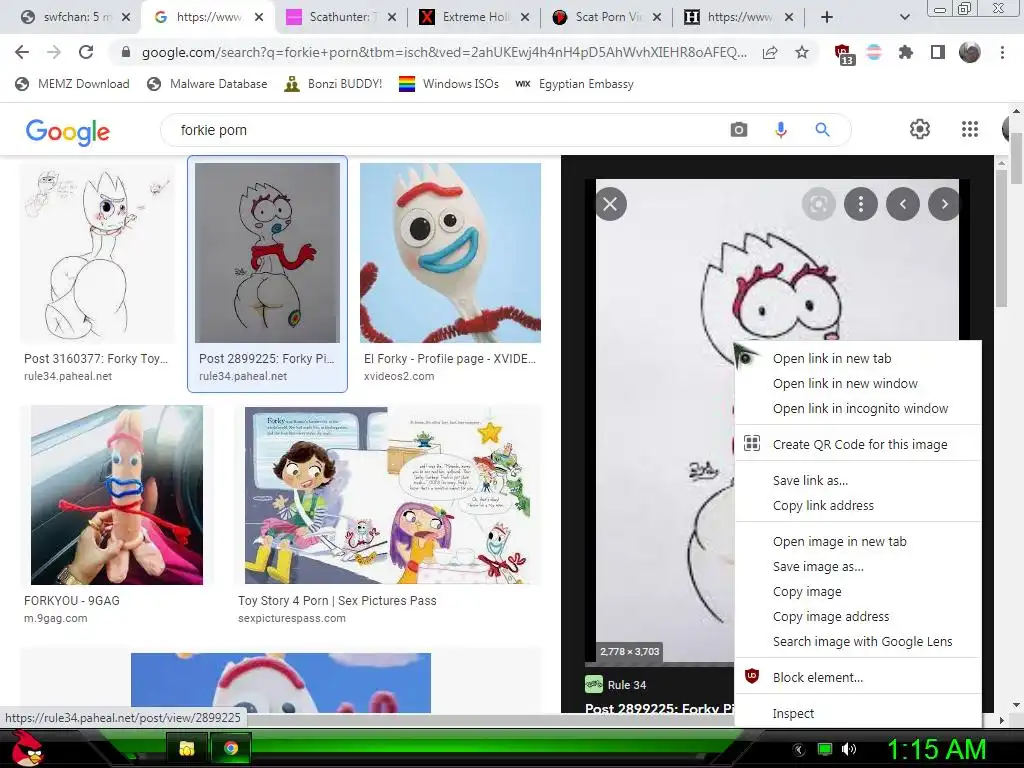
Task: Close the active Google tab
Action: tap(259, 17)
